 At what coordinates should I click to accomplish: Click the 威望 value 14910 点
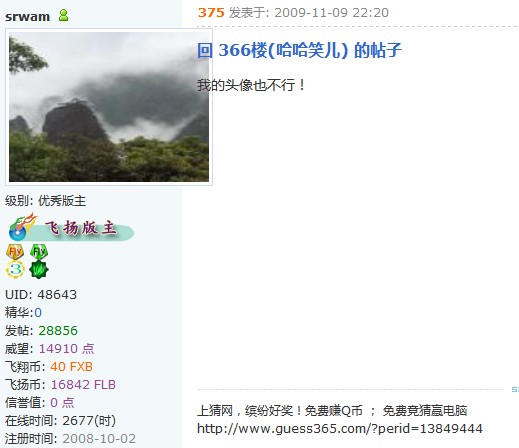pos(67,349)
